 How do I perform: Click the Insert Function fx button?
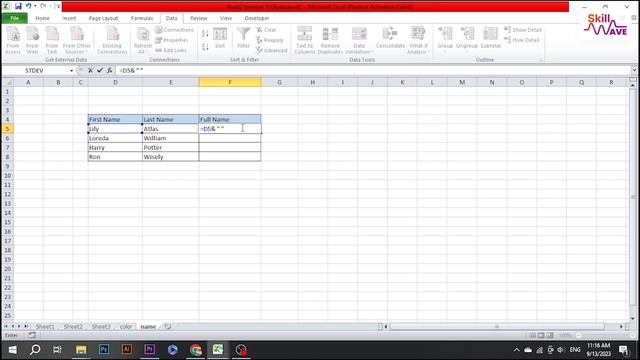[x=110, y=71]
